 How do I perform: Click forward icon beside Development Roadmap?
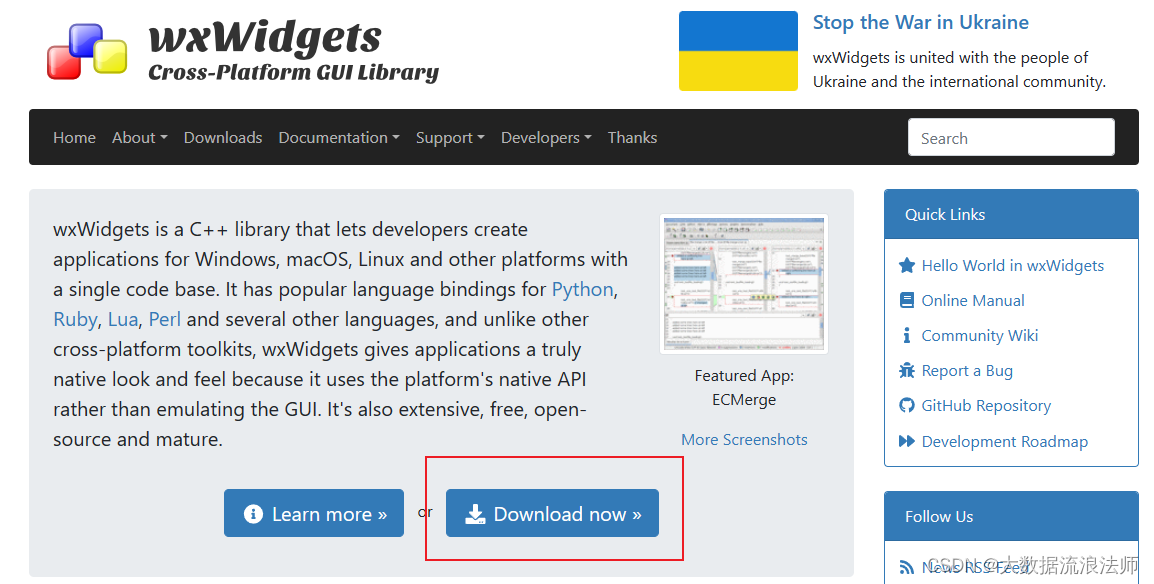(x=907, y=441)
